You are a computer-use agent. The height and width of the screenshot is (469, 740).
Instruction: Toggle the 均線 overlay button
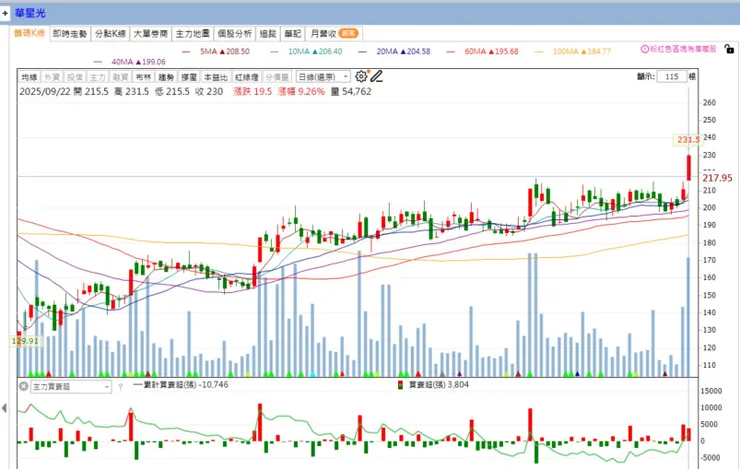click(x=29, y=77)
